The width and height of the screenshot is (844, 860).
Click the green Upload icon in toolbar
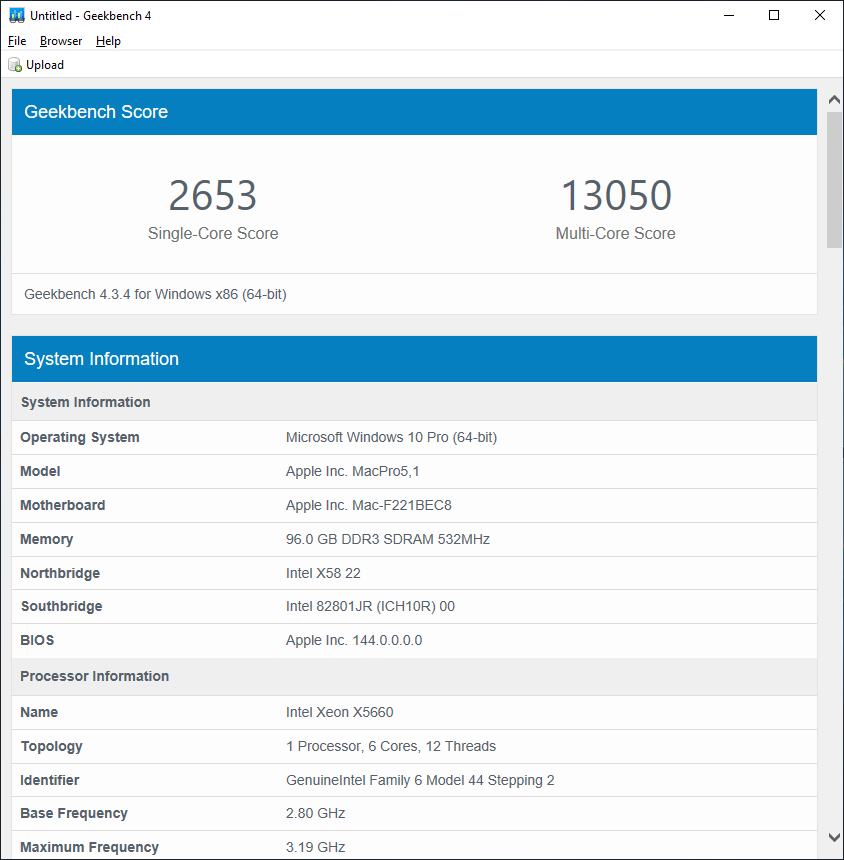(x=15, y=65)
